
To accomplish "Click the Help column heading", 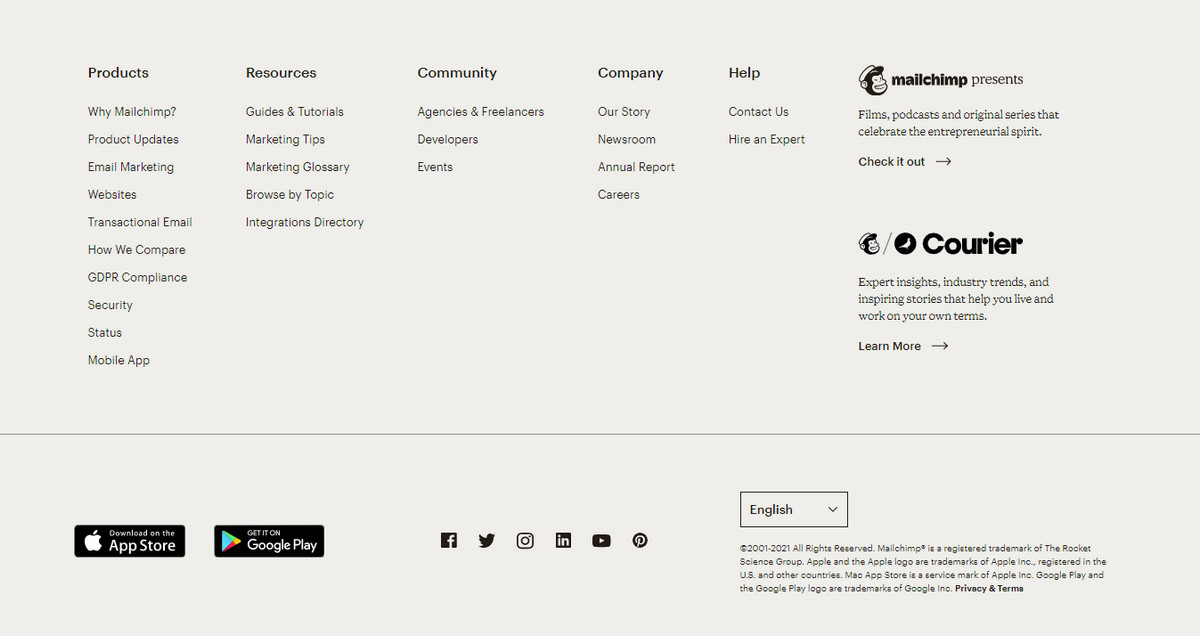I will 745,73.
